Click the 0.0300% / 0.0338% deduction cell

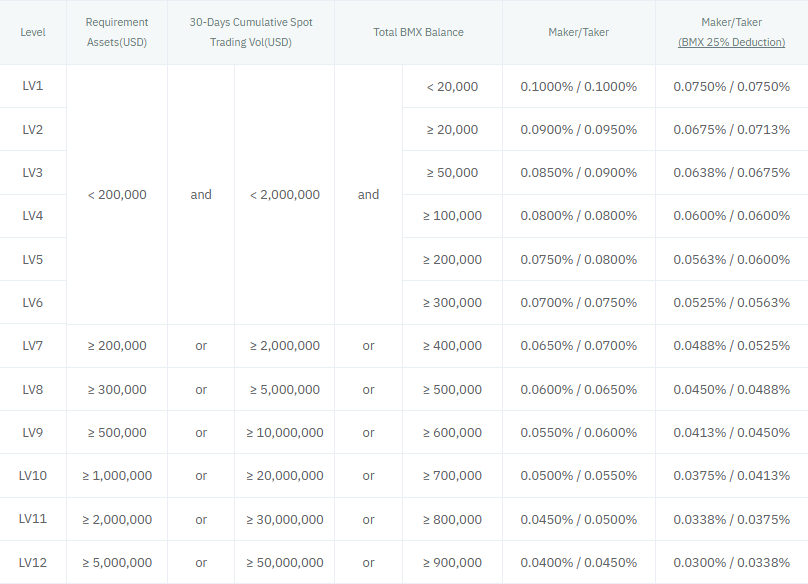coord(730,562)
